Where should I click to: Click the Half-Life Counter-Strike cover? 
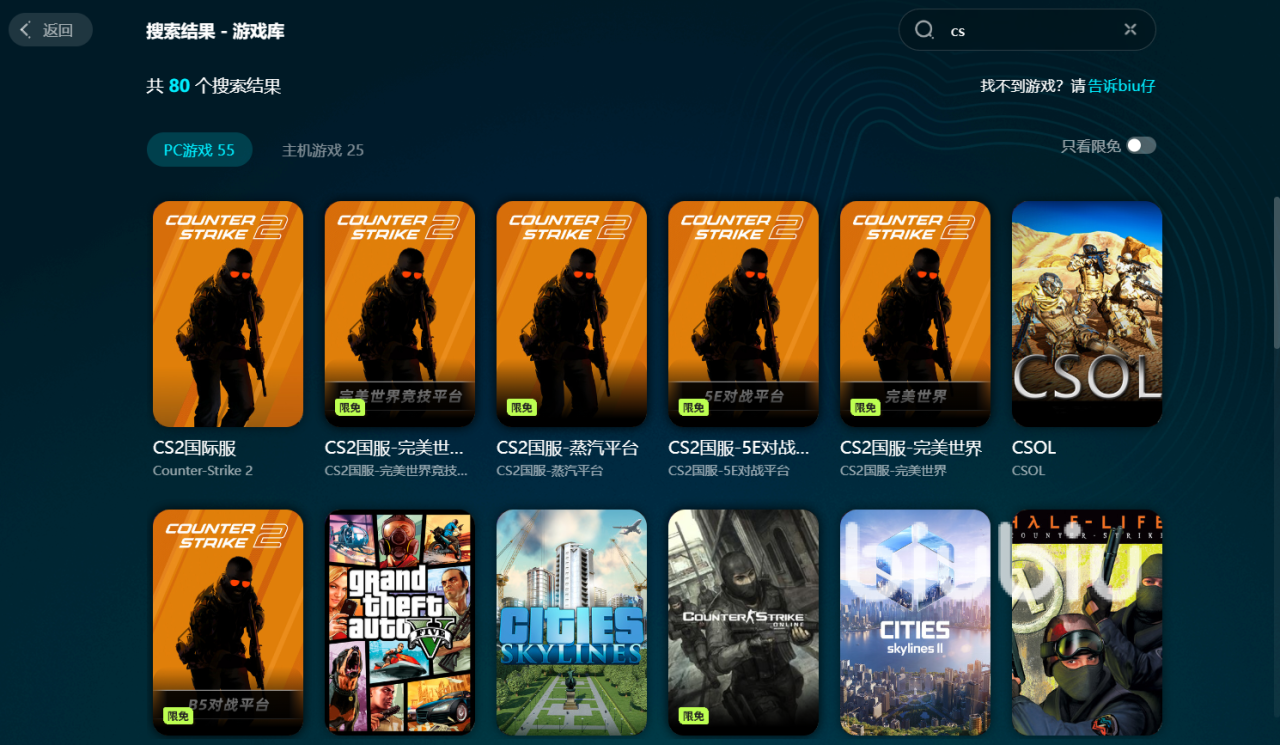[x=1087, y=622]
